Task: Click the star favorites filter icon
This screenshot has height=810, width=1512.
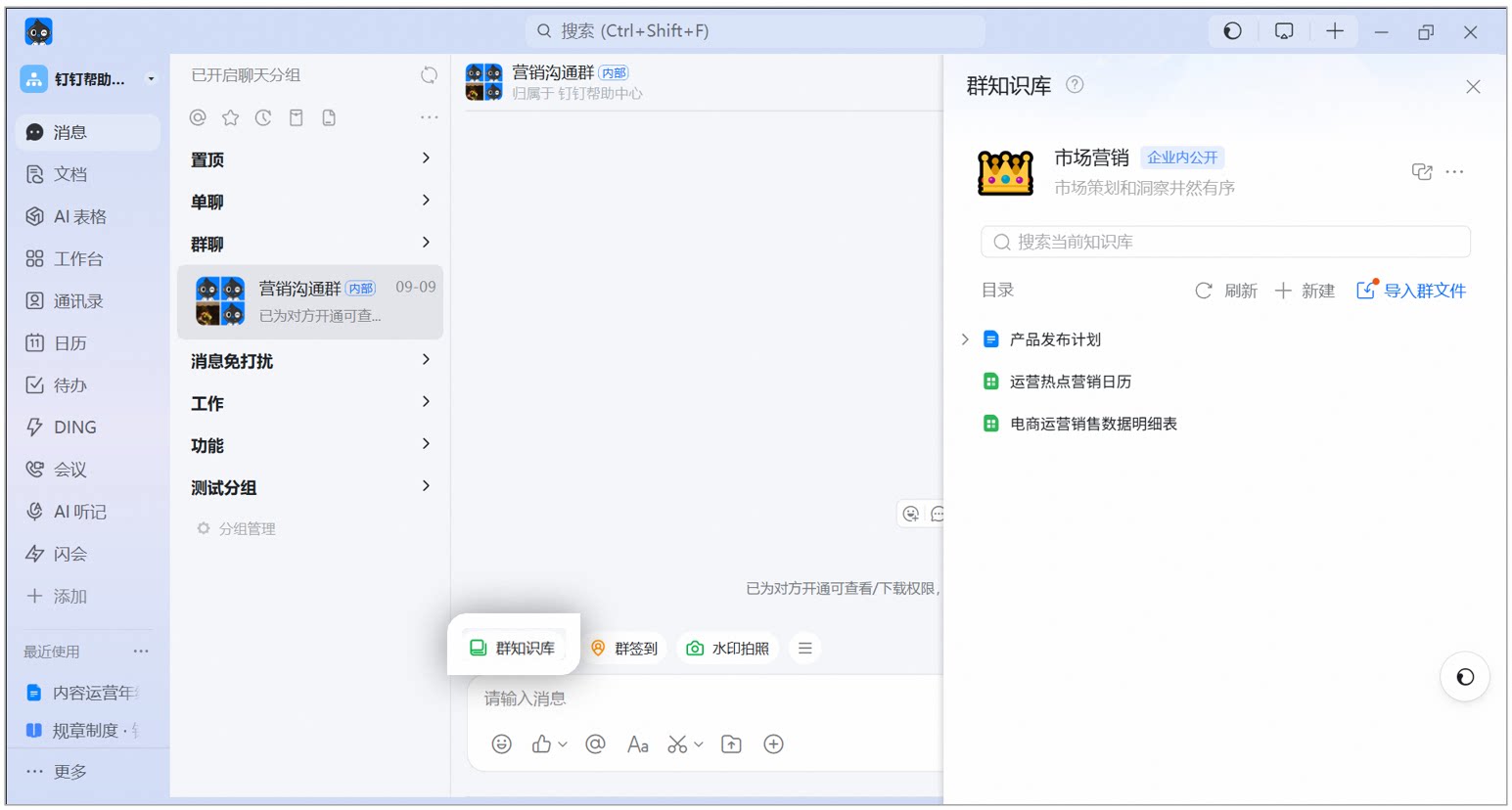Action: click(x=230, y=117)
